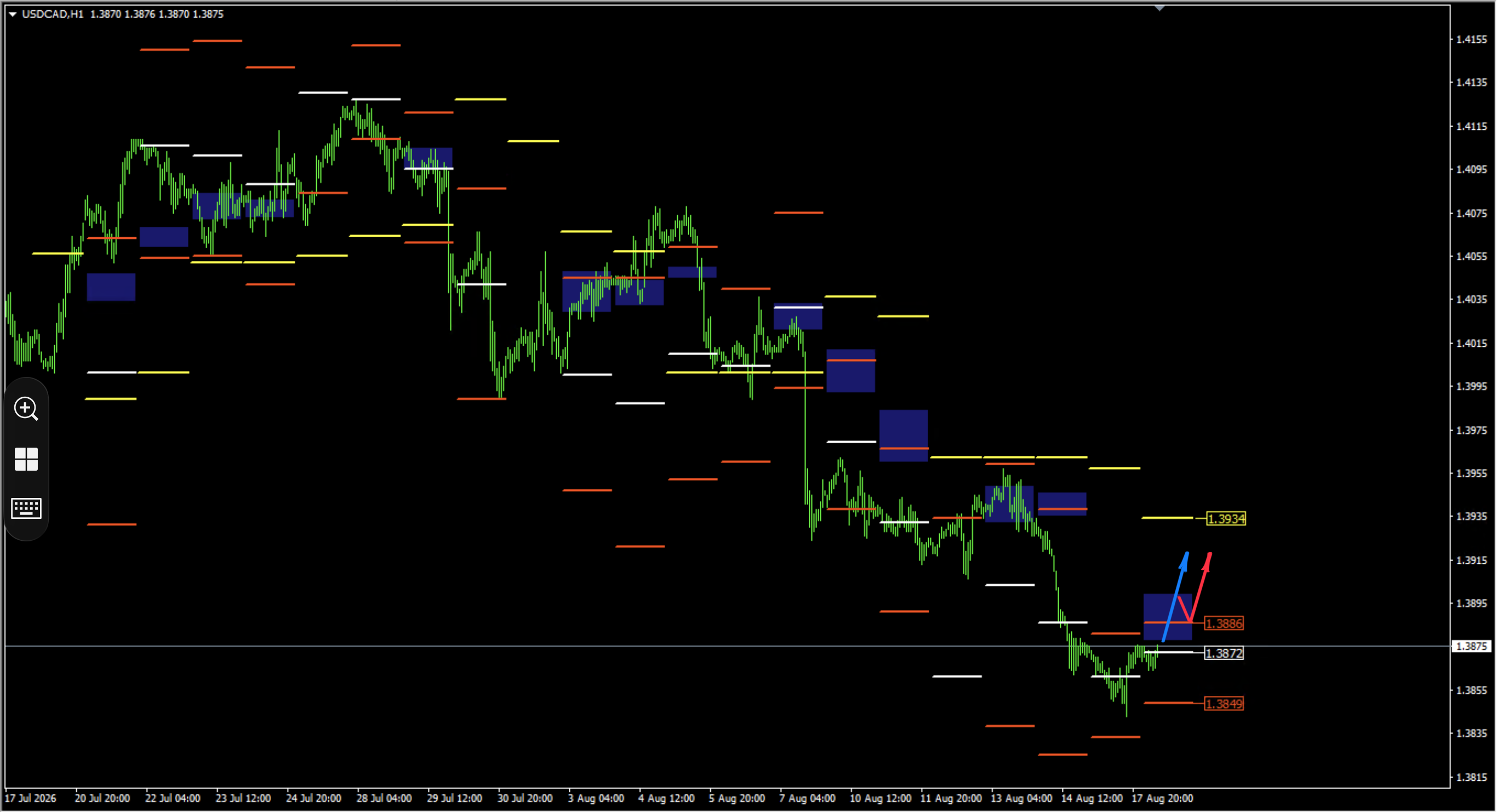Image resolution: width=1497 pixels, height=812 pixels.
Task: Click the 1.3815 price scale value
Action: click(x=1471, y=777)
